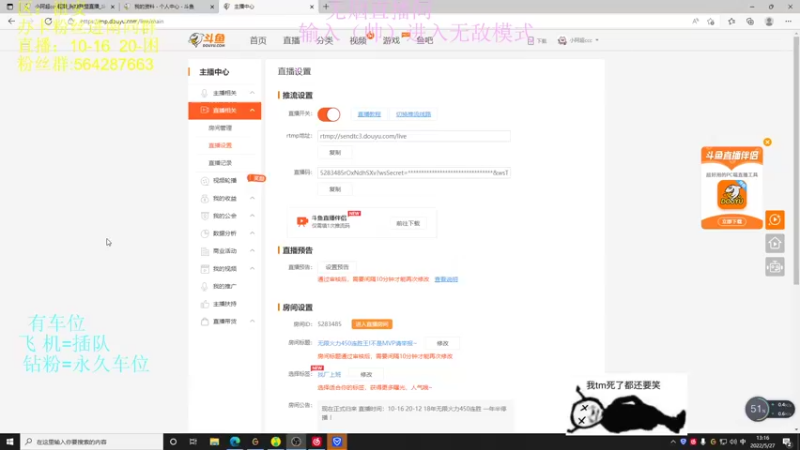Click the orange play button on right float bar
Screen dimensions: 800x450
tap(774, 220)
